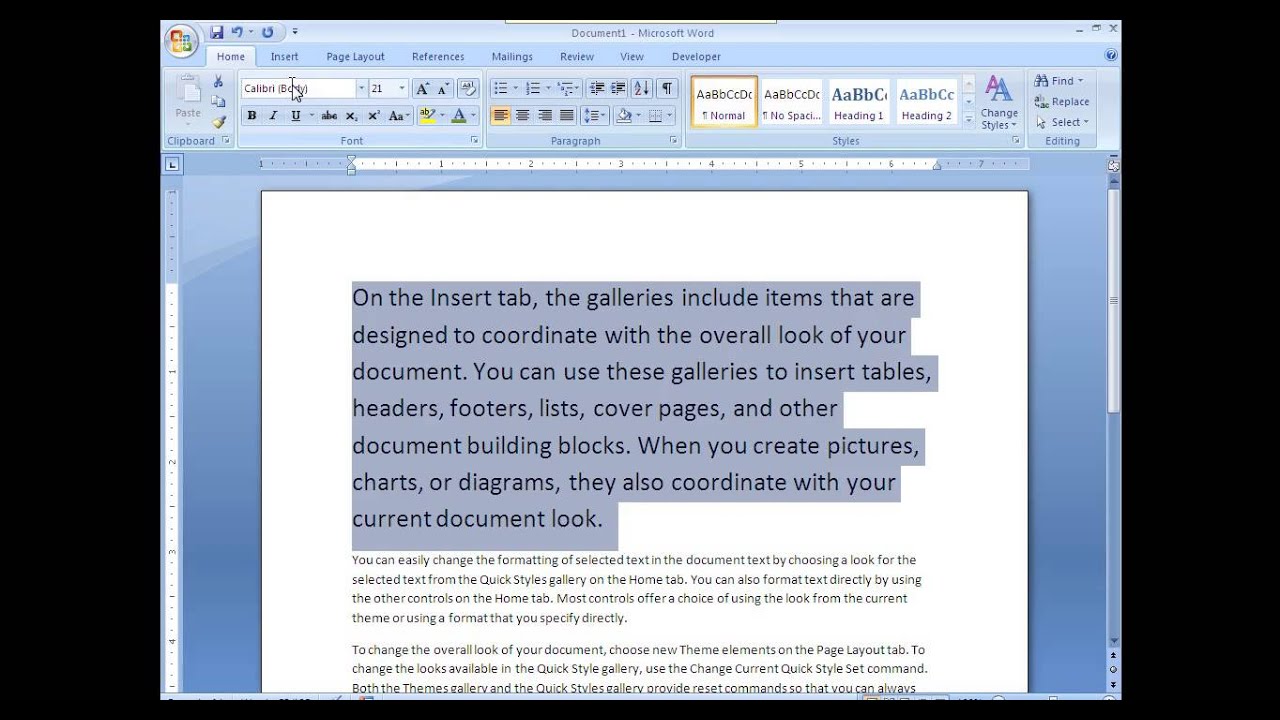The width and height of the screenshot is (1280, 720).
Task: Open the Select dropdown
Action: click(x=1061, y=122)
